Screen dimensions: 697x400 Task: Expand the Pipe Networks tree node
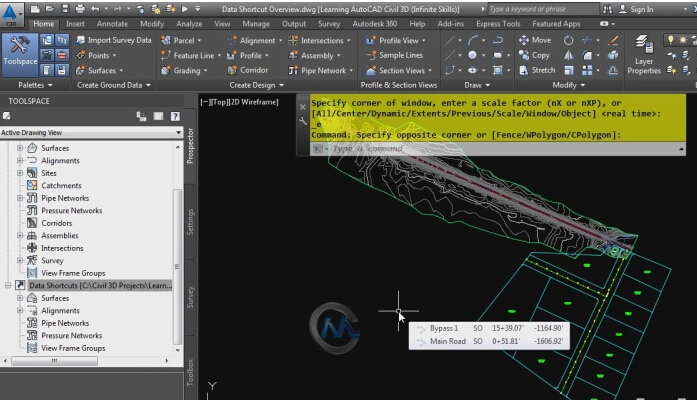[x=20, y=198]
